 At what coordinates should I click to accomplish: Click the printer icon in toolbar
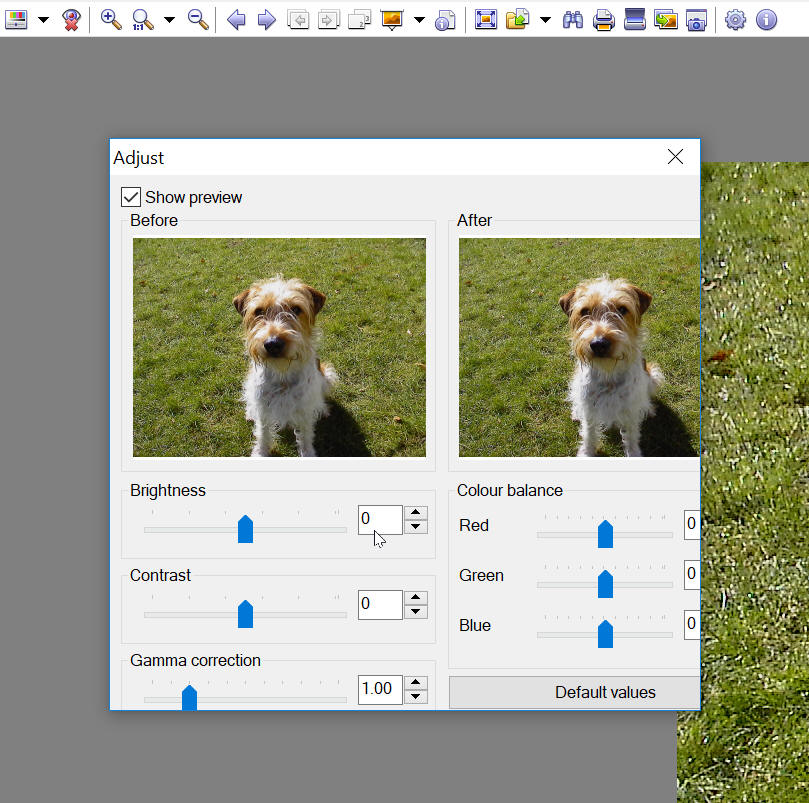point(603,19)
